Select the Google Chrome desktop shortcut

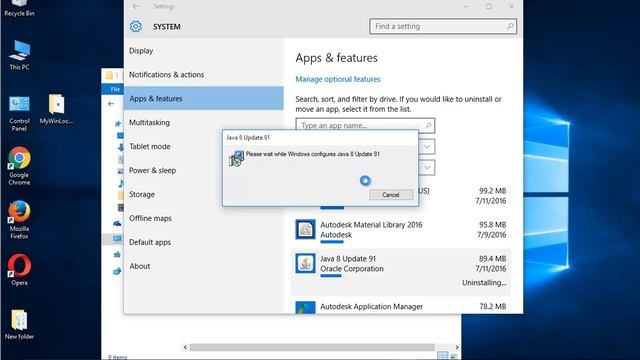pos(19,167)
